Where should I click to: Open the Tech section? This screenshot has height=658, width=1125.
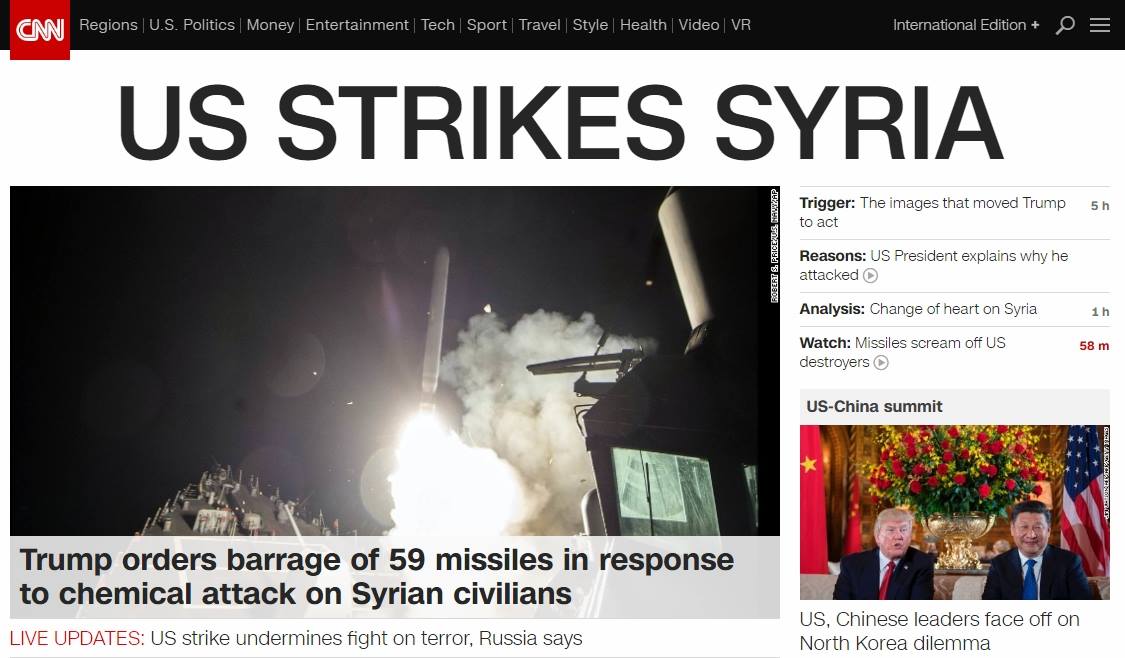point(438,25)
